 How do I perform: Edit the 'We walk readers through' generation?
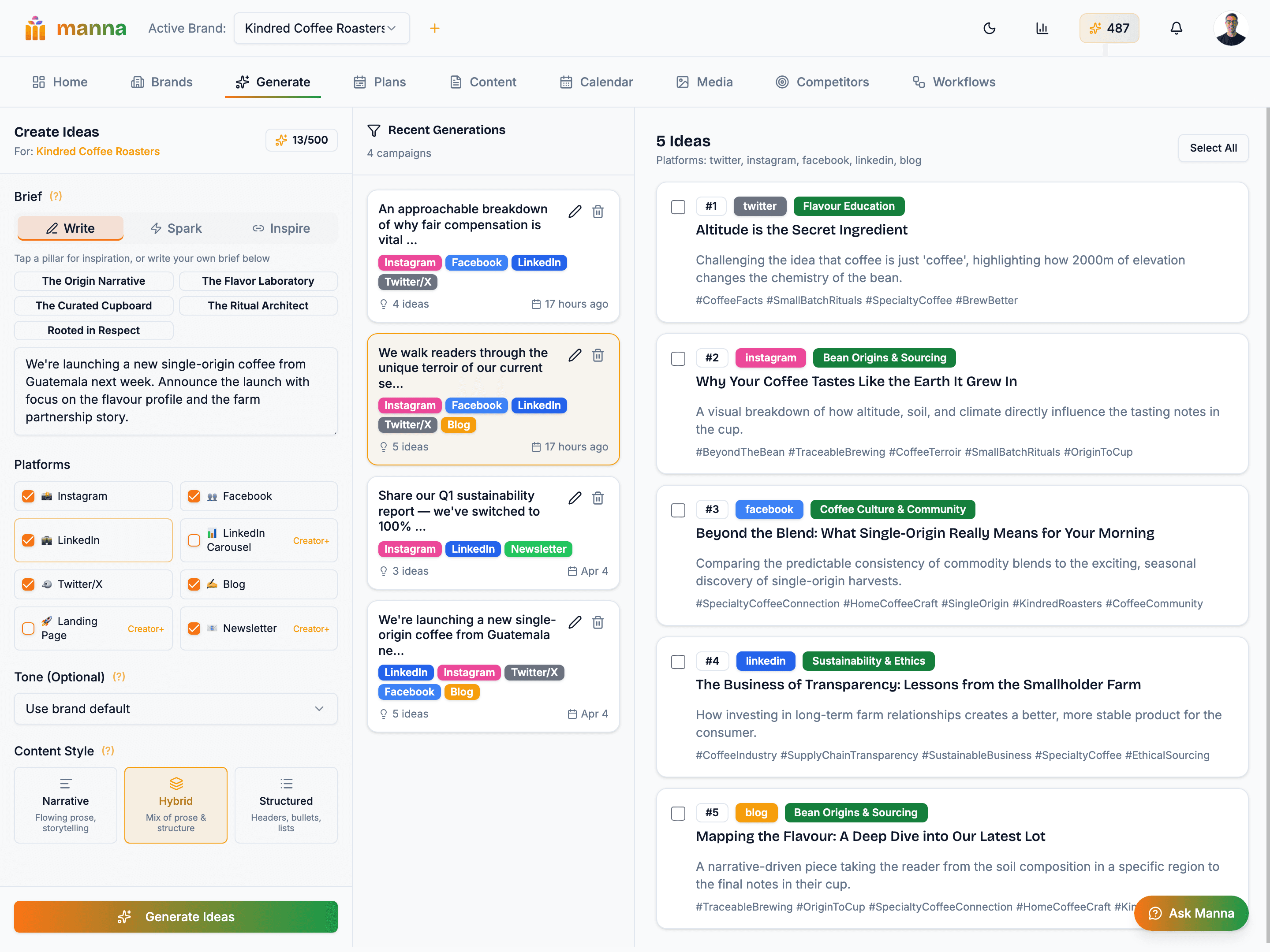click(x=575, y=355)
